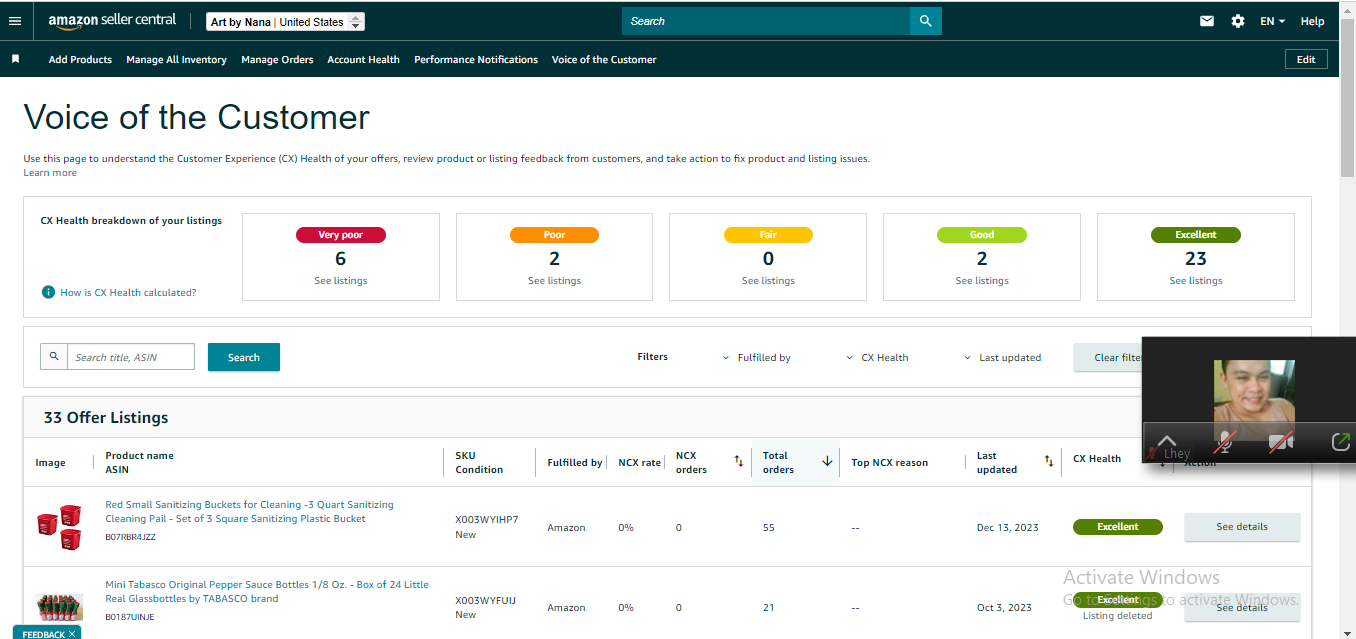Click the bookmark icon in navigation bar
The height and width of the screenshot is (639, 1356).
coord(15,59)
